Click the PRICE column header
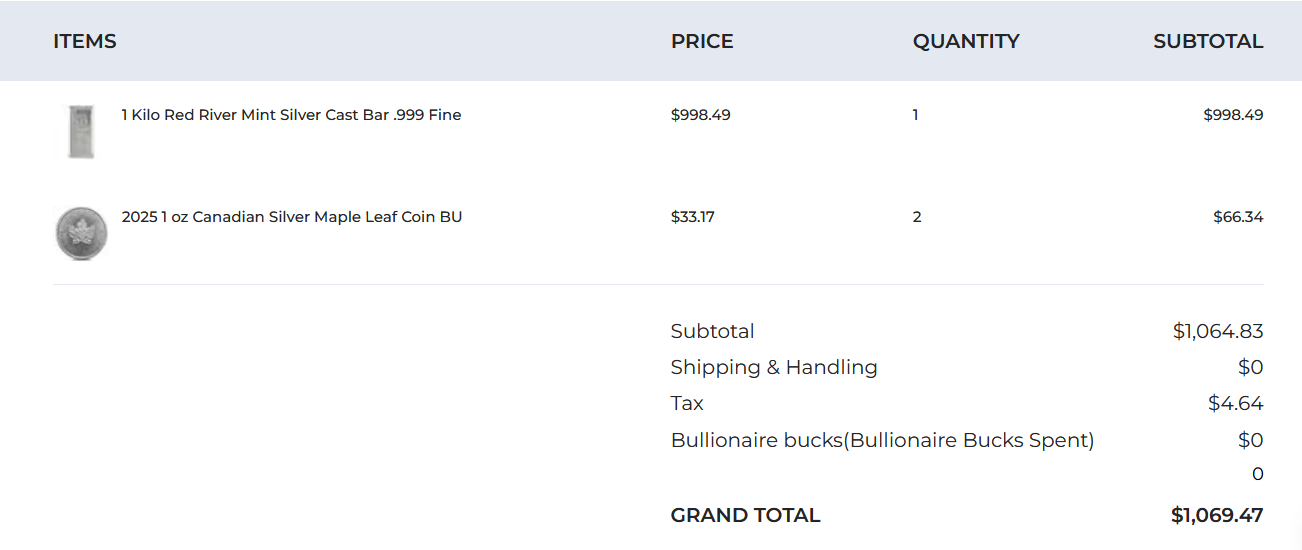The image size is (1302, 550). [702, 41]
